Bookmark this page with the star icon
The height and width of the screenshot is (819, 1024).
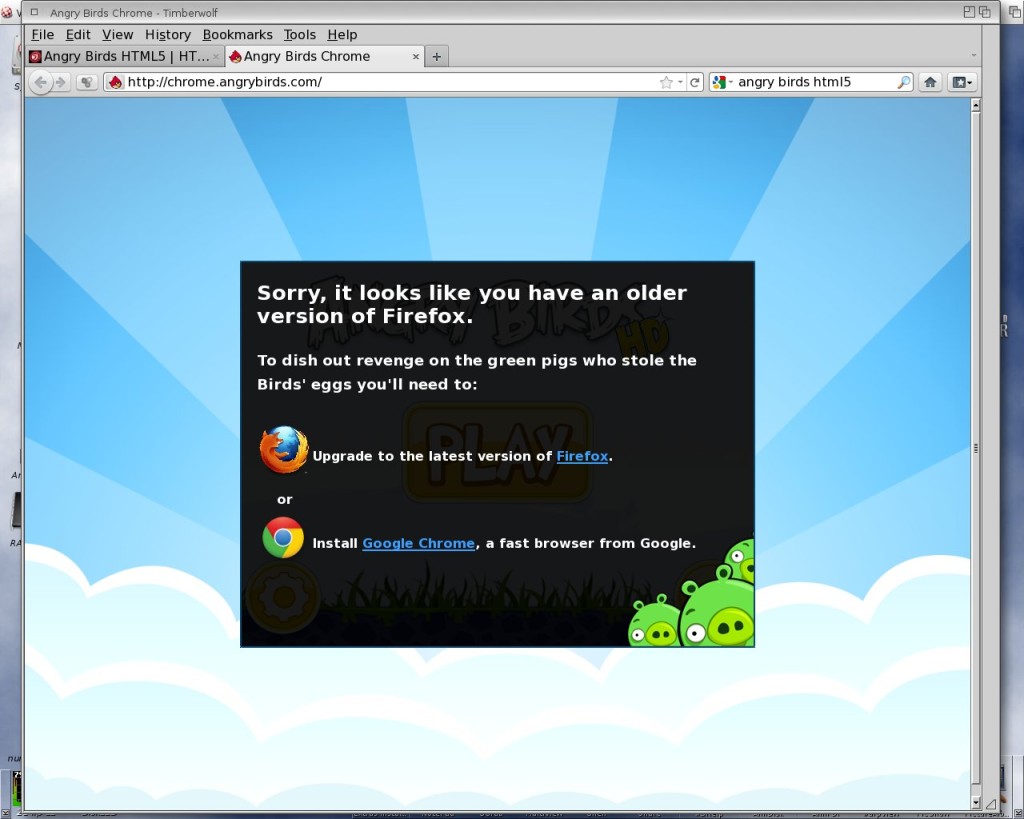point(665,82)
